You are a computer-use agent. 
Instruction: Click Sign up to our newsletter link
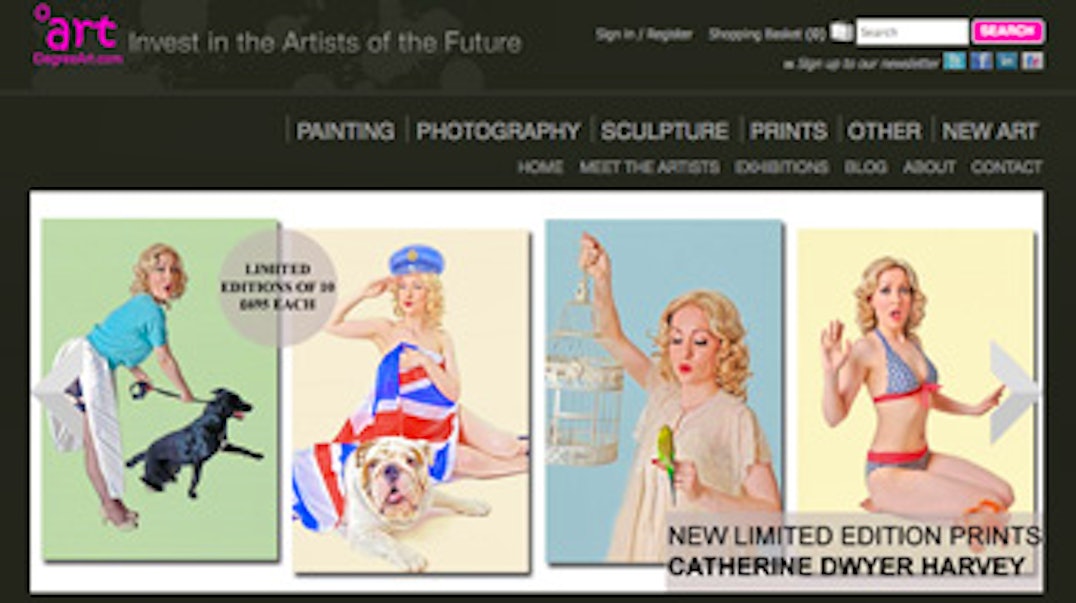click(861, 64)
